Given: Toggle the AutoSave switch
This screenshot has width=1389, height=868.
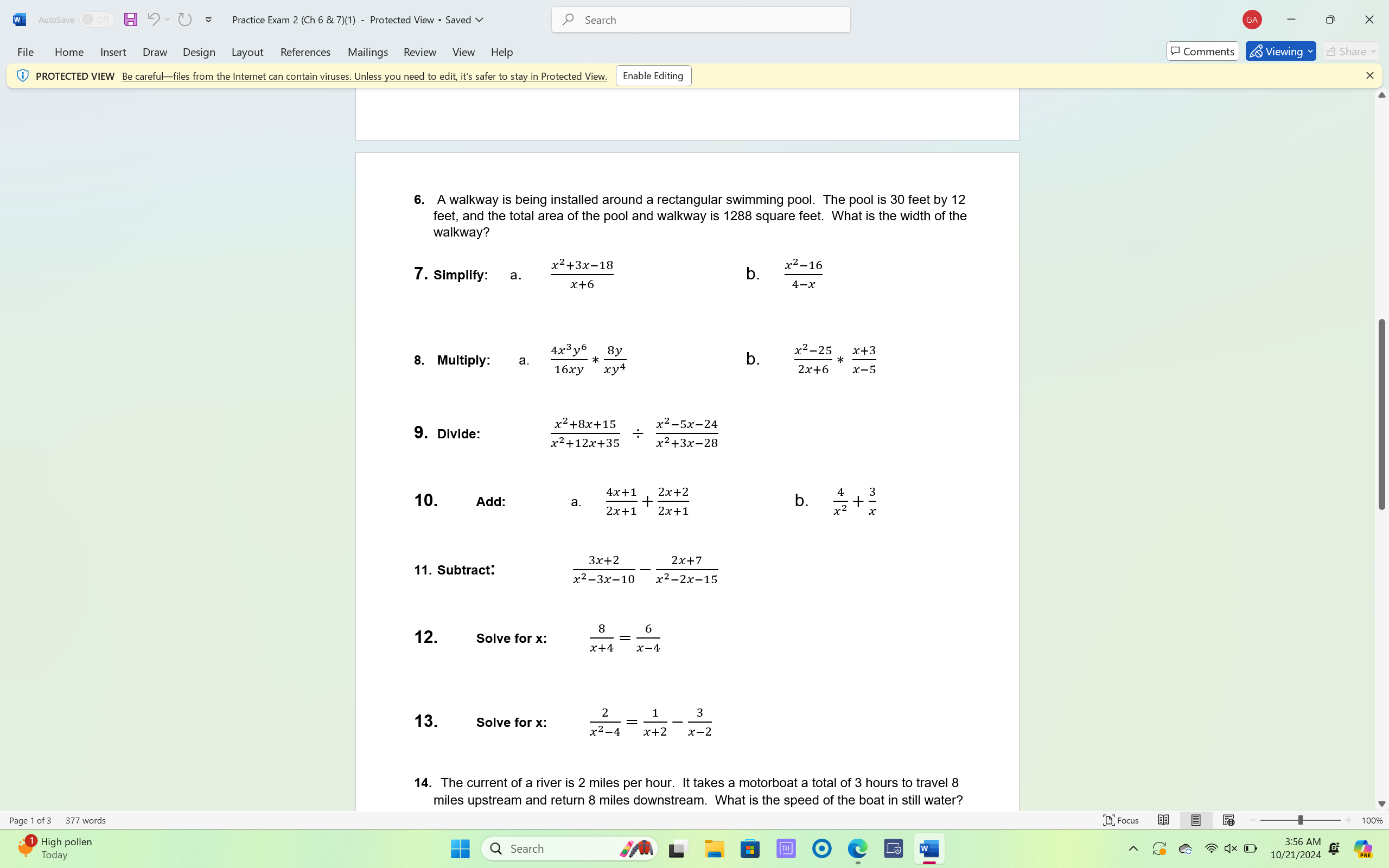Looking at the screenshot, I should (96, 20).
